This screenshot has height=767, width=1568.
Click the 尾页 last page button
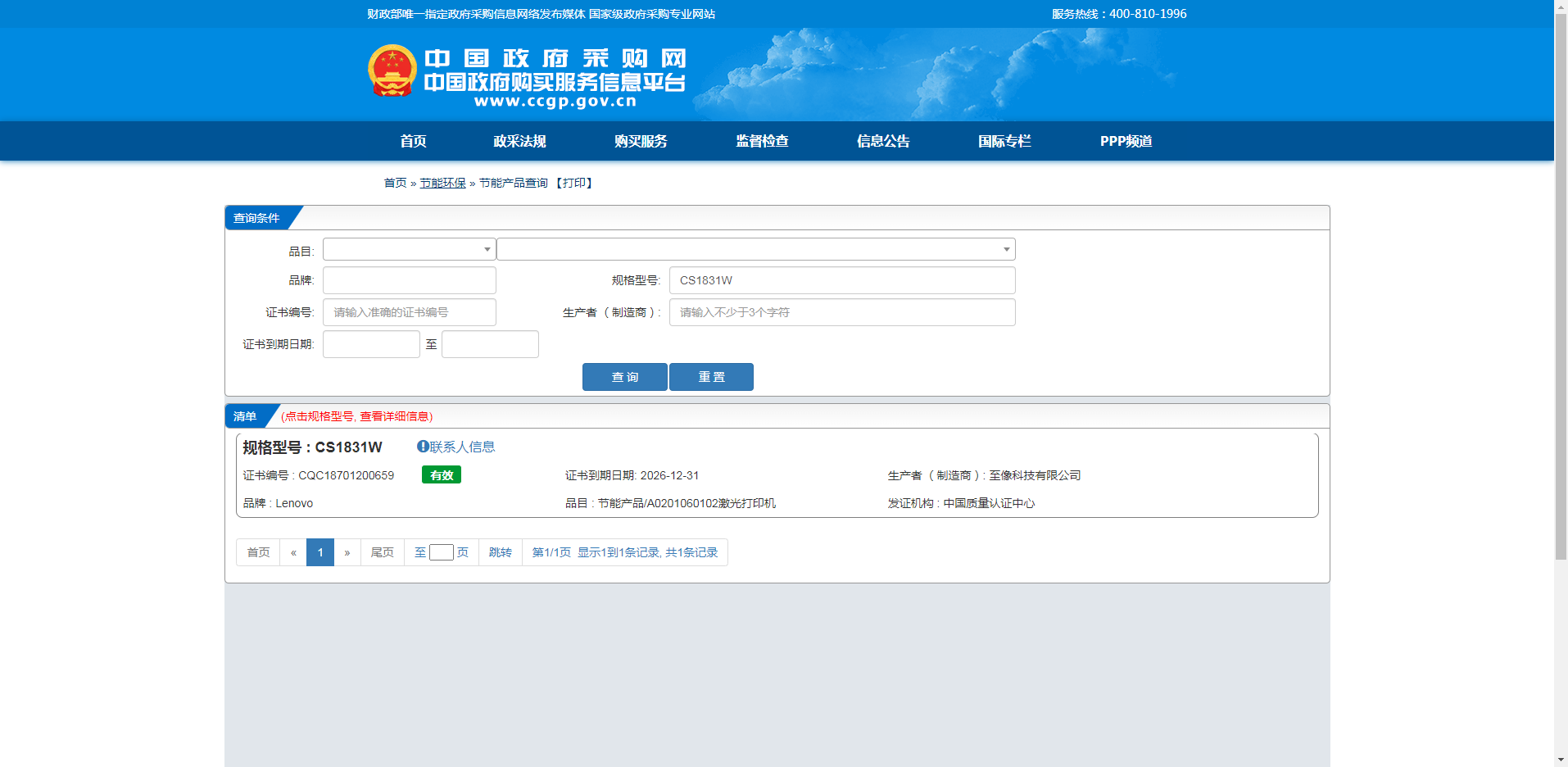point(382,552)
